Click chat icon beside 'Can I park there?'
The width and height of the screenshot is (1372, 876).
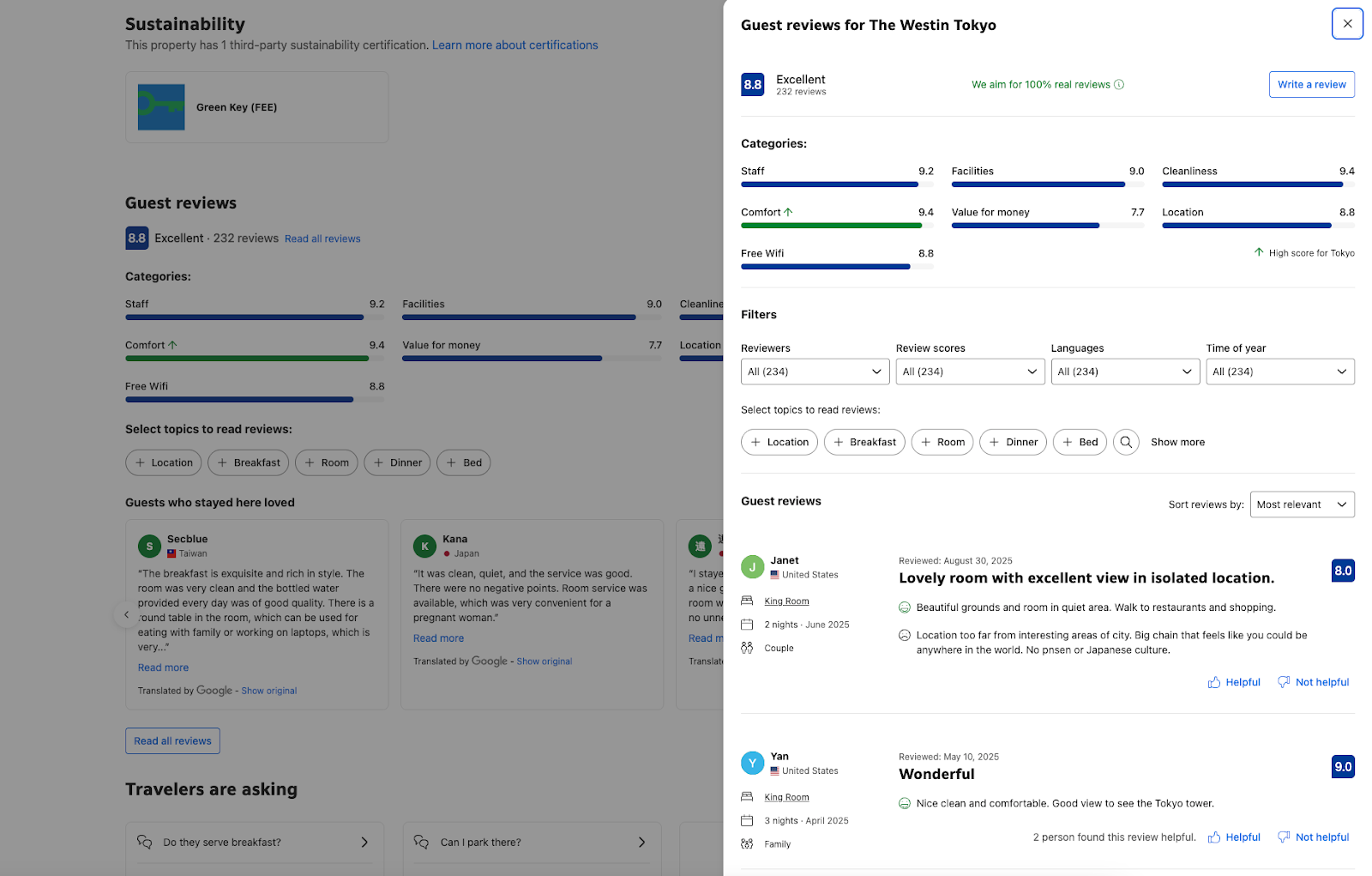coord(421,843)
